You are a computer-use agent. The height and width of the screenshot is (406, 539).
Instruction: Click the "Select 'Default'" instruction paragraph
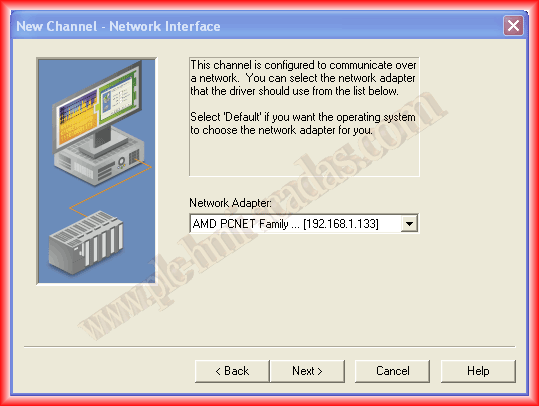point(302,123)
